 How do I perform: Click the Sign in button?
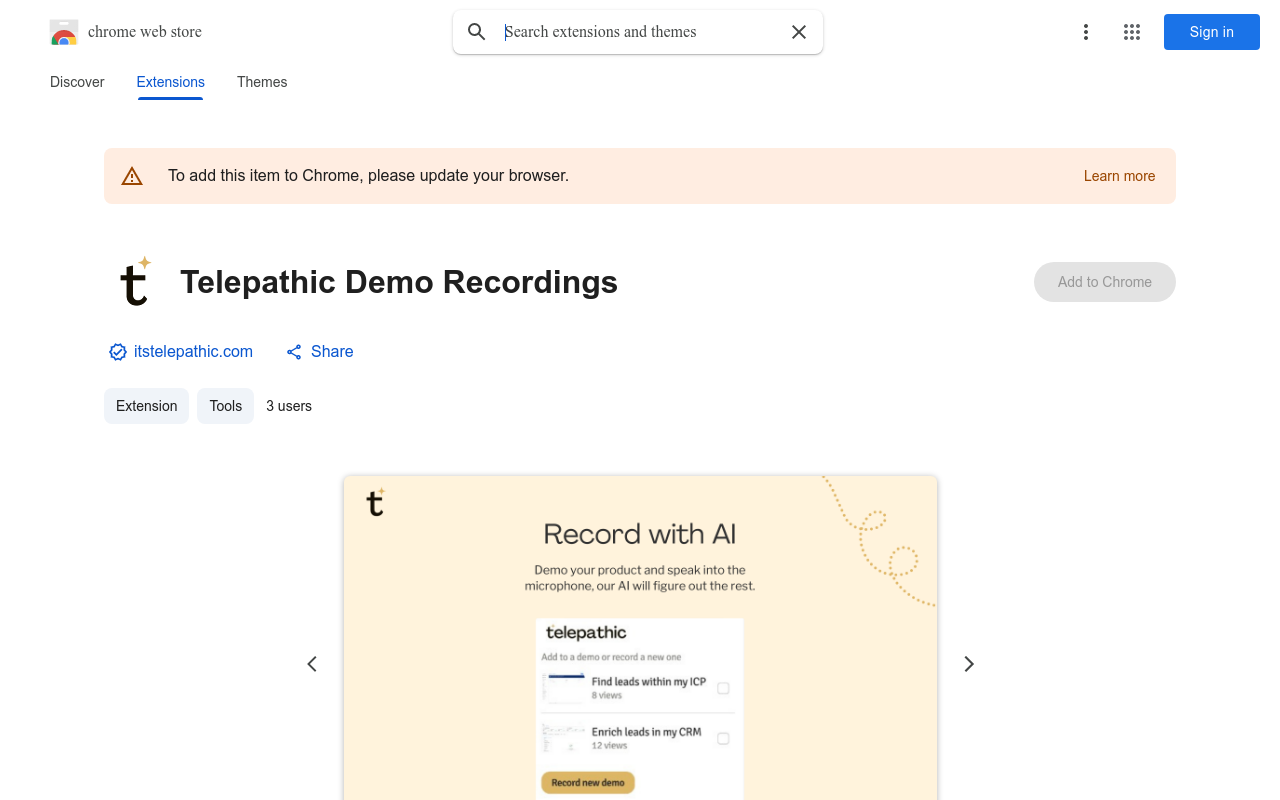click(x=1212, y=32)
